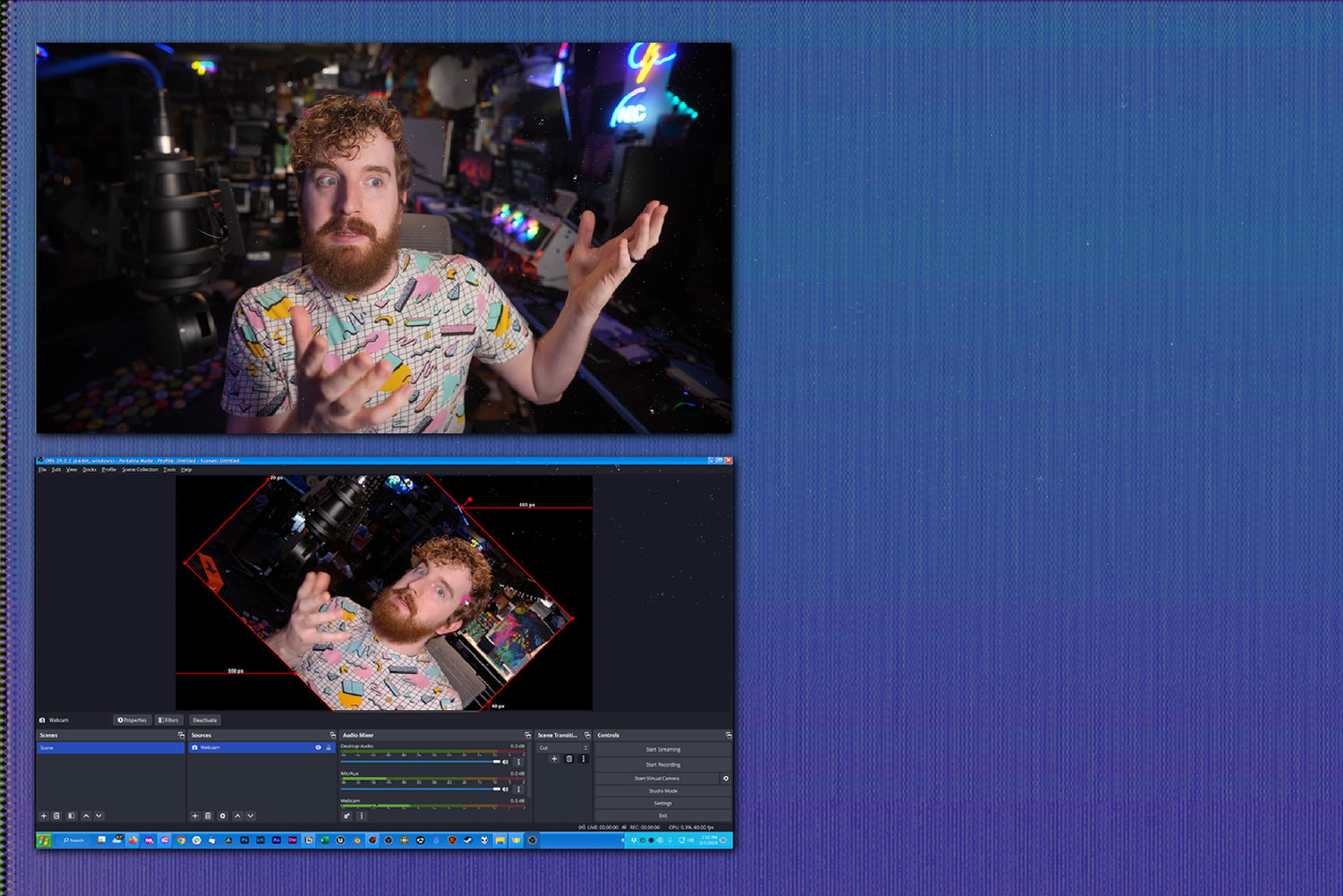The width and height of the screenshot is (1343, 896).
Task: Mute Desktop Audio speaker icon
Action: [505, 762]
